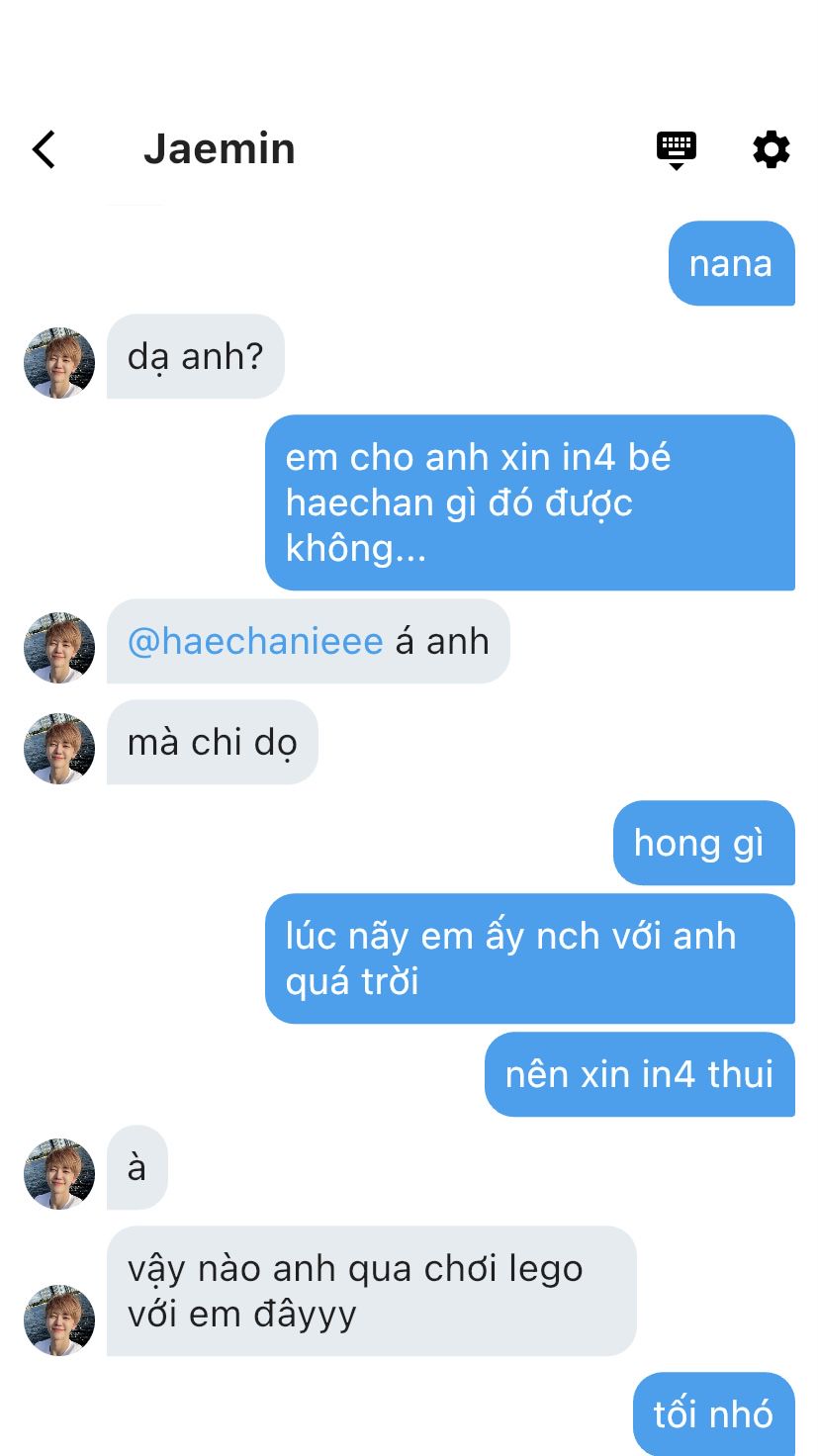Select the short "à" reply bubble
The height and width of the screenshot is (1456, 818).
tap(137, 1167)
